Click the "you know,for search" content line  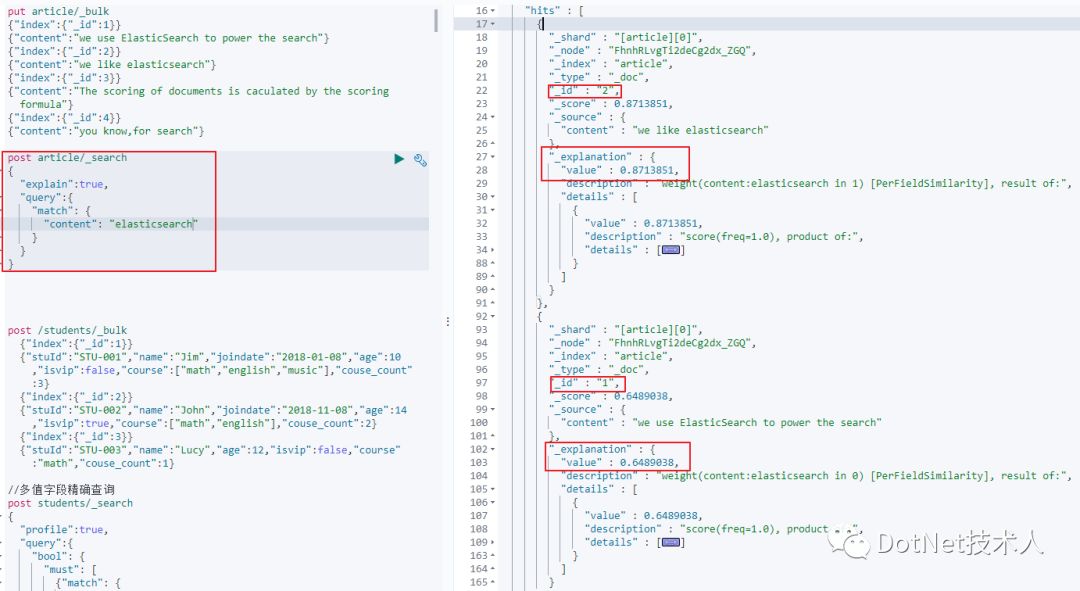click(x=106, y=131)
